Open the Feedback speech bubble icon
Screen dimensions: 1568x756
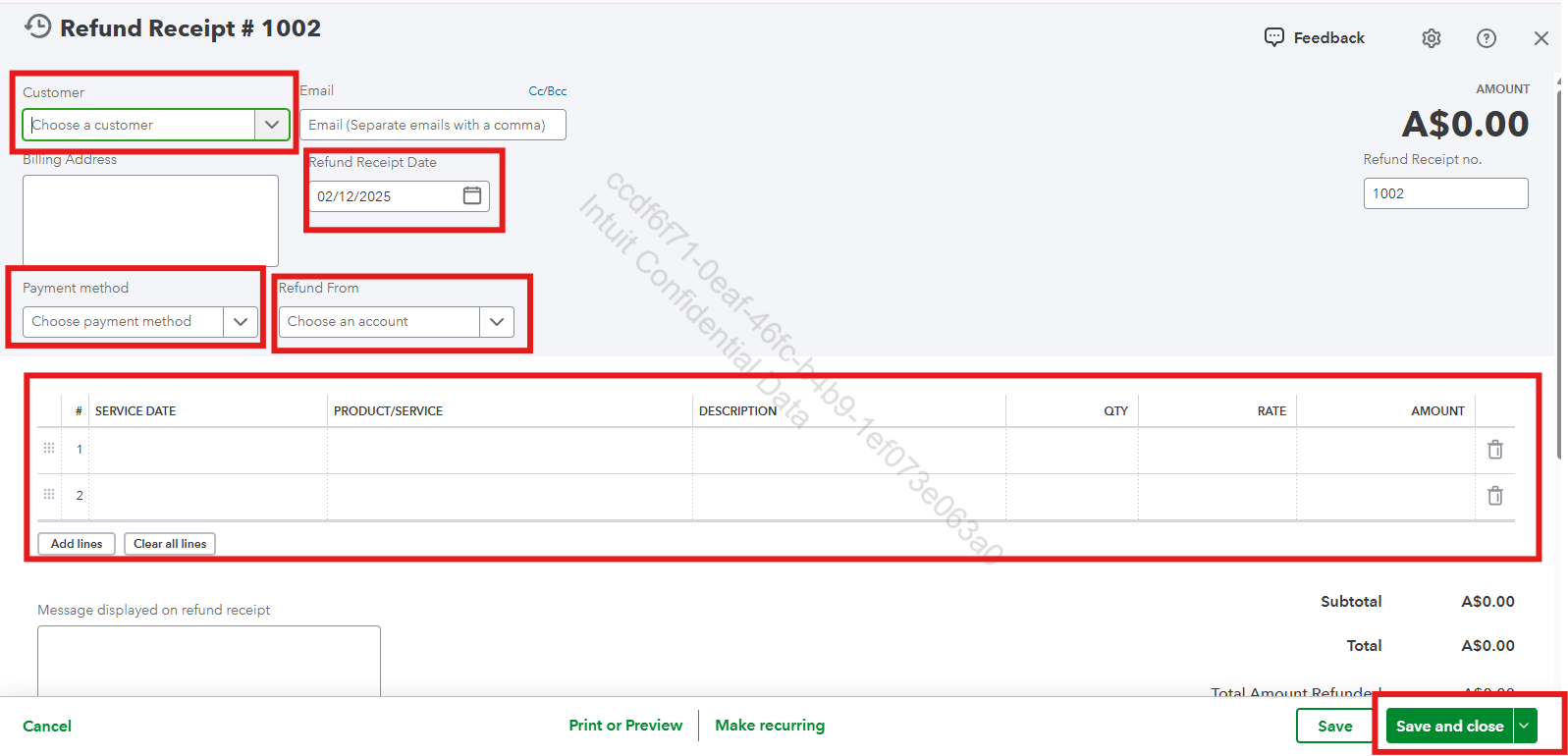1273,37
